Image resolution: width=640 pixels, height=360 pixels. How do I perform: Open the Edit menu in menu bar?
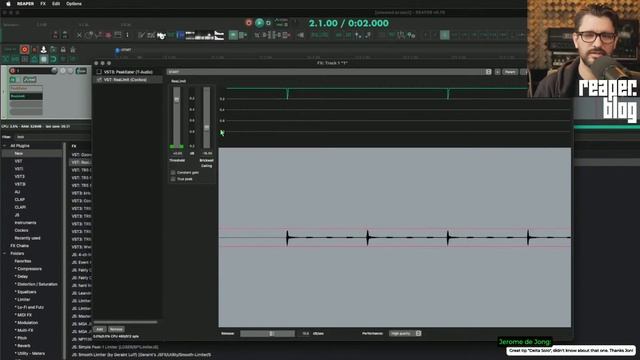click(x=56, y=4)
